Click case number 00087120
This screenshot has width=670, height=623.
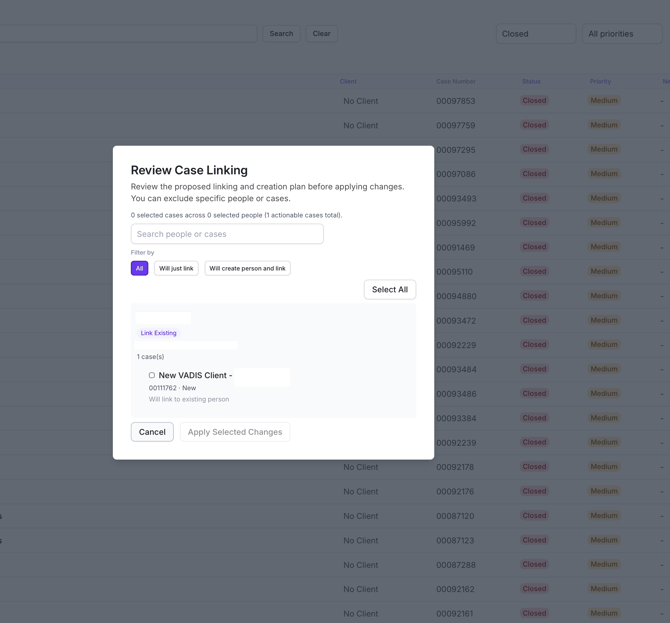tap(455, 516)
